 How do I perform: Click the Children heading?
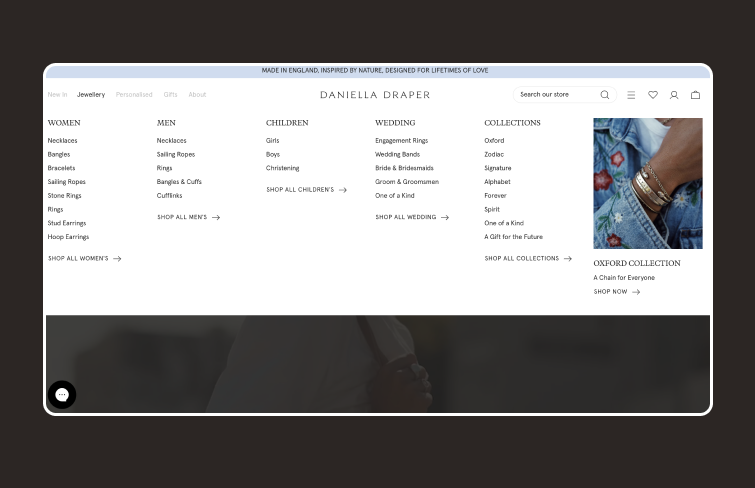287,123
